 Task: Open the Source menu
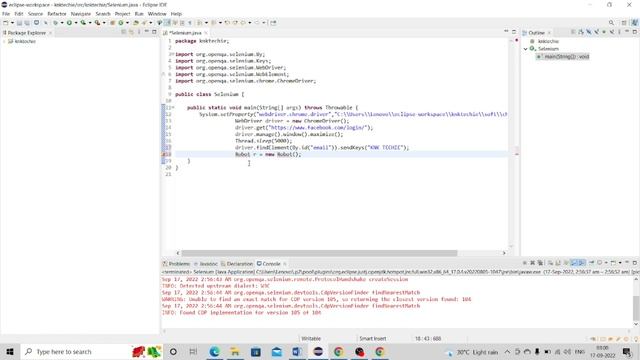tap(35, 14)
